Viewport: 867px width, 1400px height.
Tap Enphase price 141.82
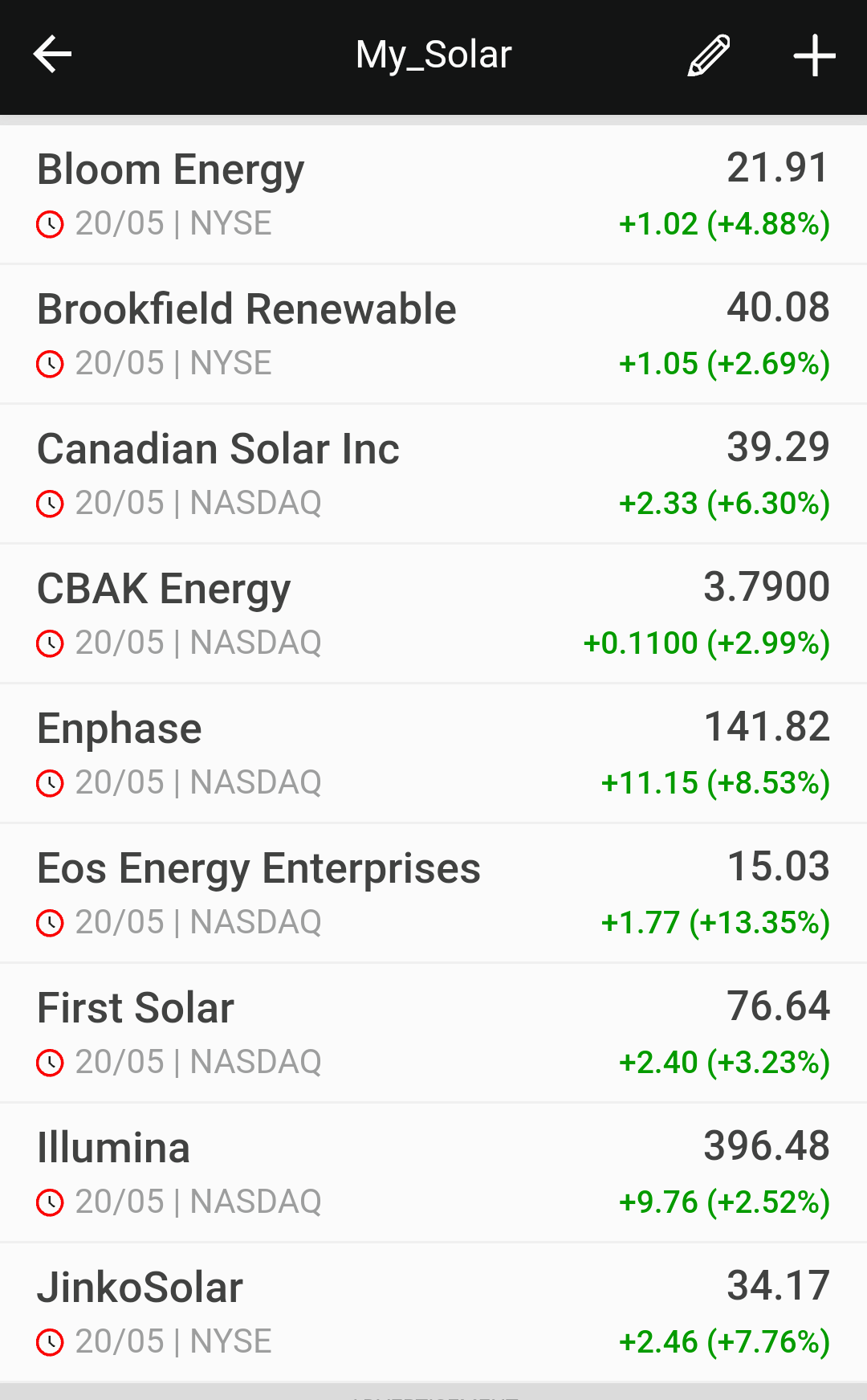767,727
